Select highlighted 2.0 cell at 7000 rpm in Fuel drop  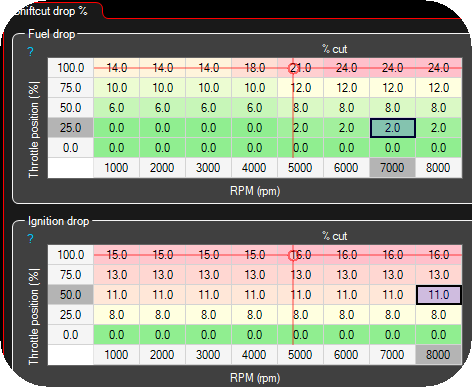[393, 128]
